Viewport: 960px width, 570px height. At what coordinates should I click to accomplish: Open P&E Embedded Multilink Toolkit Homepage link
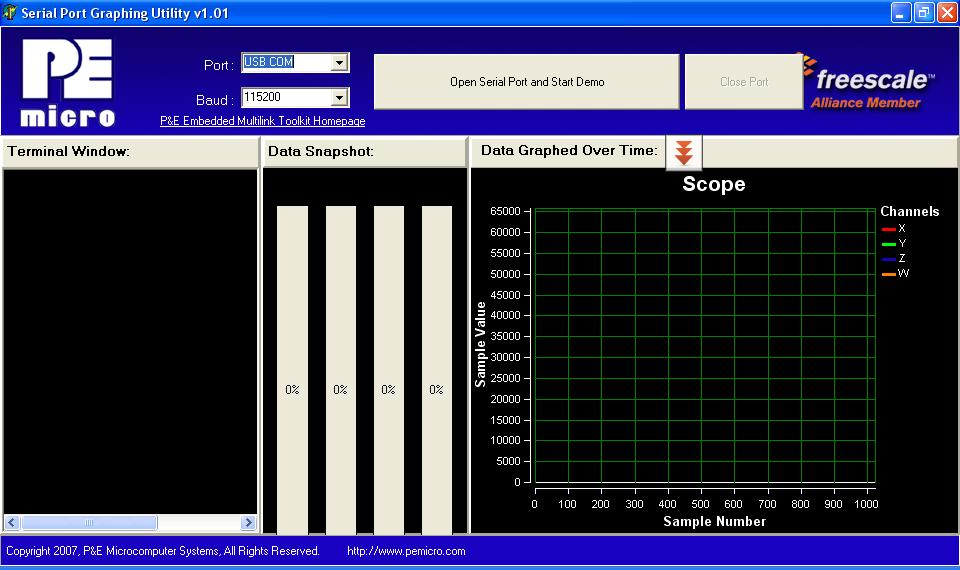point(262,121)
